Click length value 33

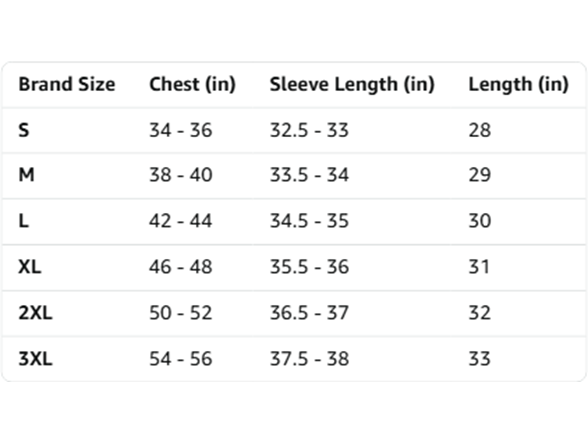[480, 359]
